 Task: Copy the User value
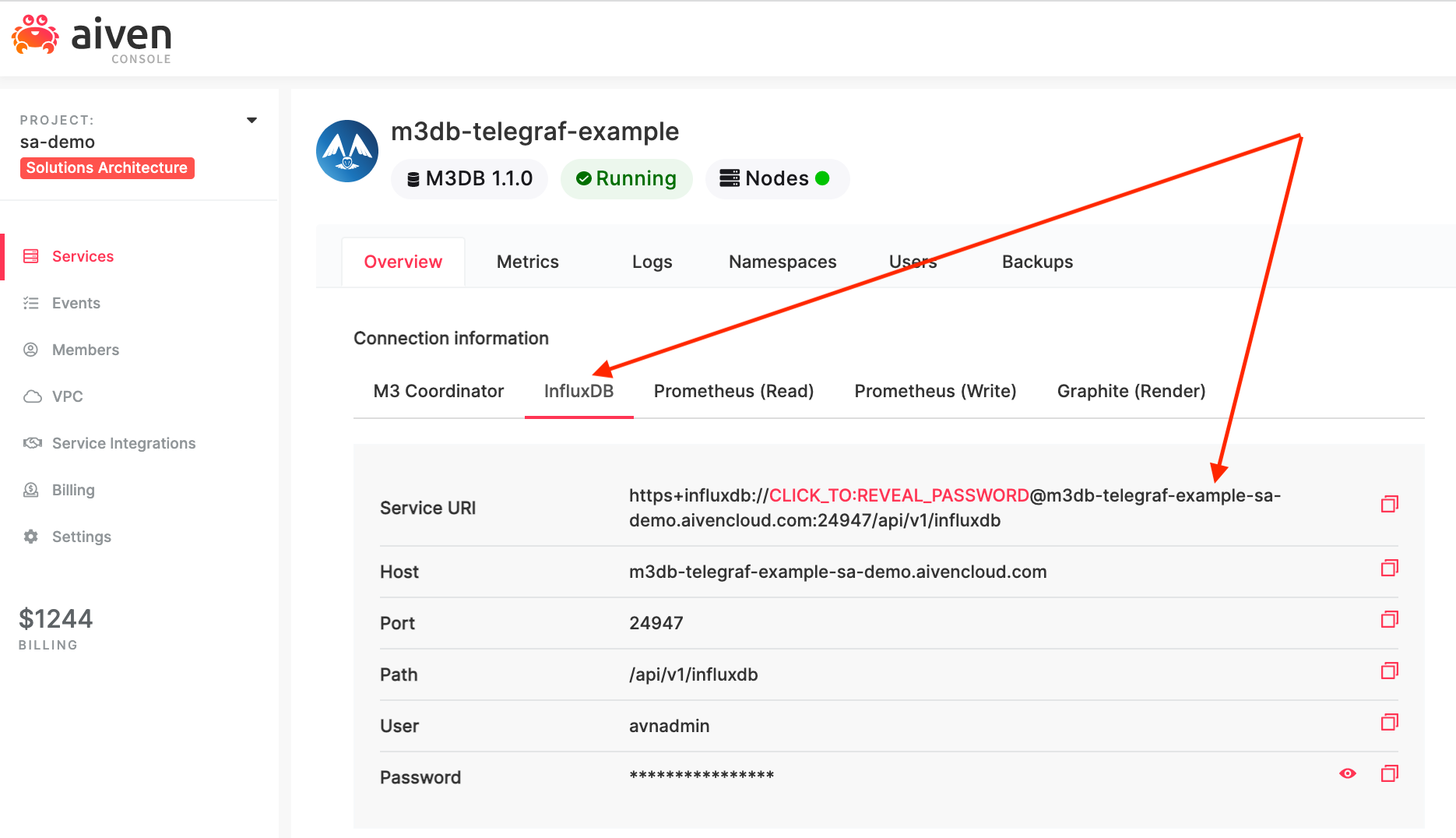1390,722
